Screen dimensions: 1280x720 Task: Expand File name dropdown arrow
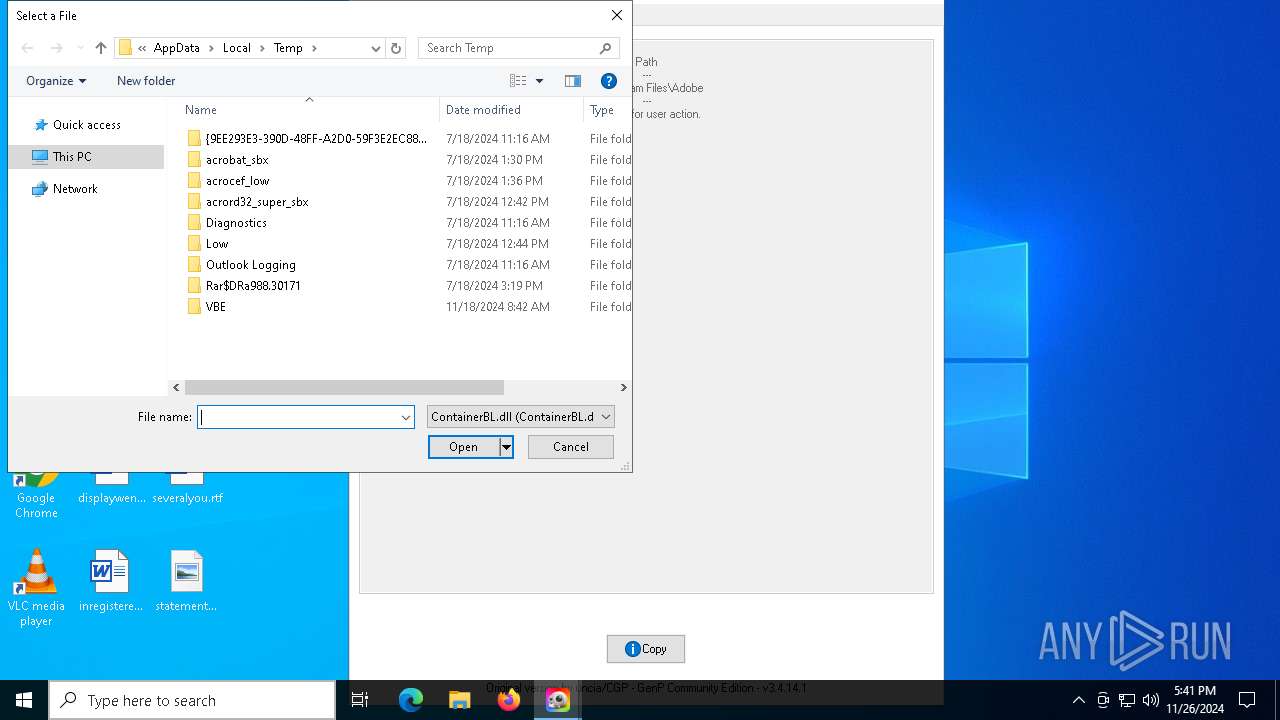[x=406, y=417]
